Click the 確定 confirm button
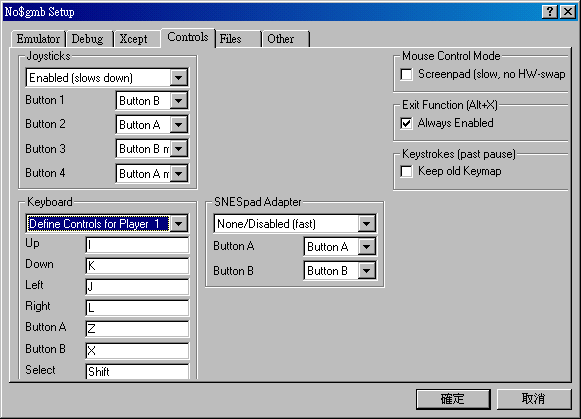This screenshot has width=581, height=419. pyautogui.click(x=453, y=399)
